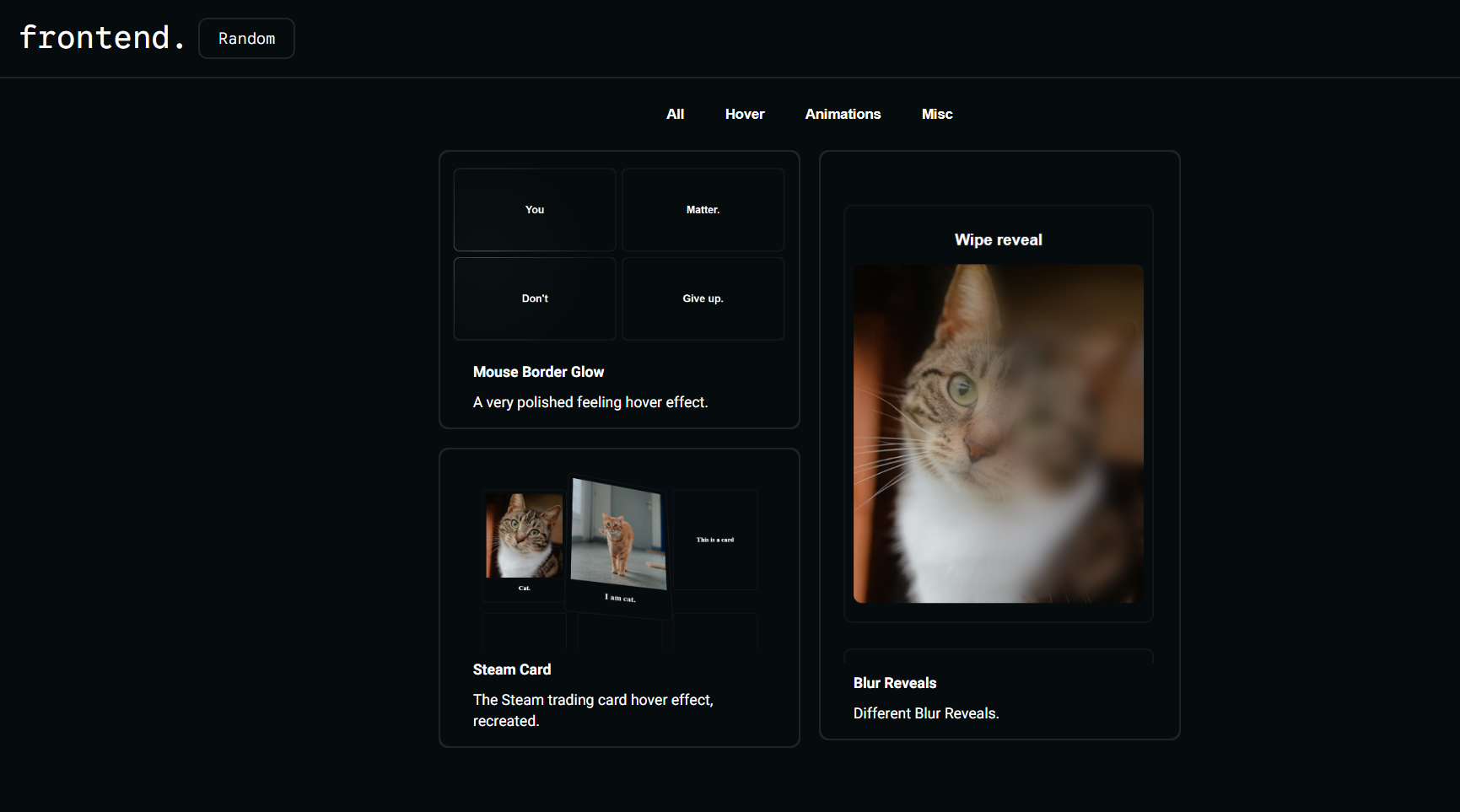Click the blurred cat wipe reveal image
Screen dimensions: 1460x812
tap(998, 433)
